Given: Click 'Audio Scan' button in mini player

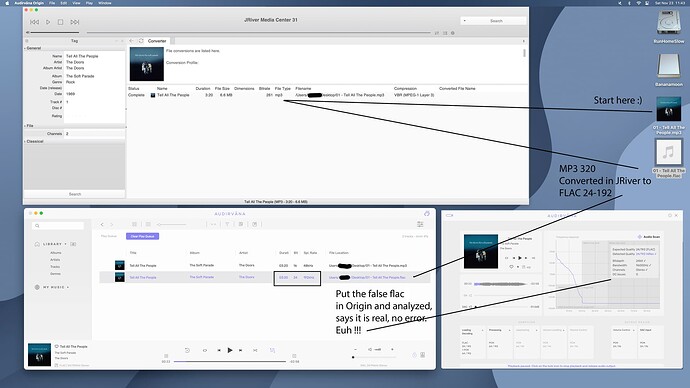Looking at the screenshot, I should 649,237.
